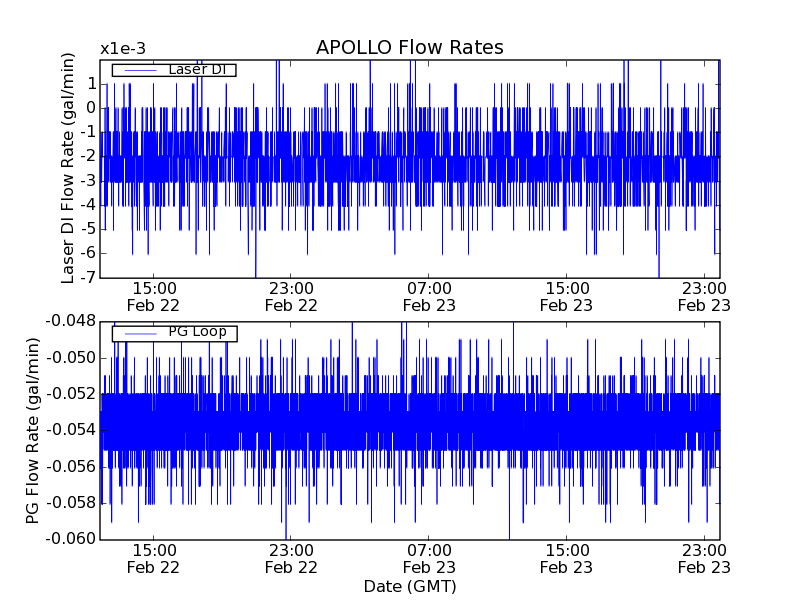This screenshot has height=600, width=800.
Task: Click the APOLLO Flow Rates chart title
Action: click(x=409, y=48)
